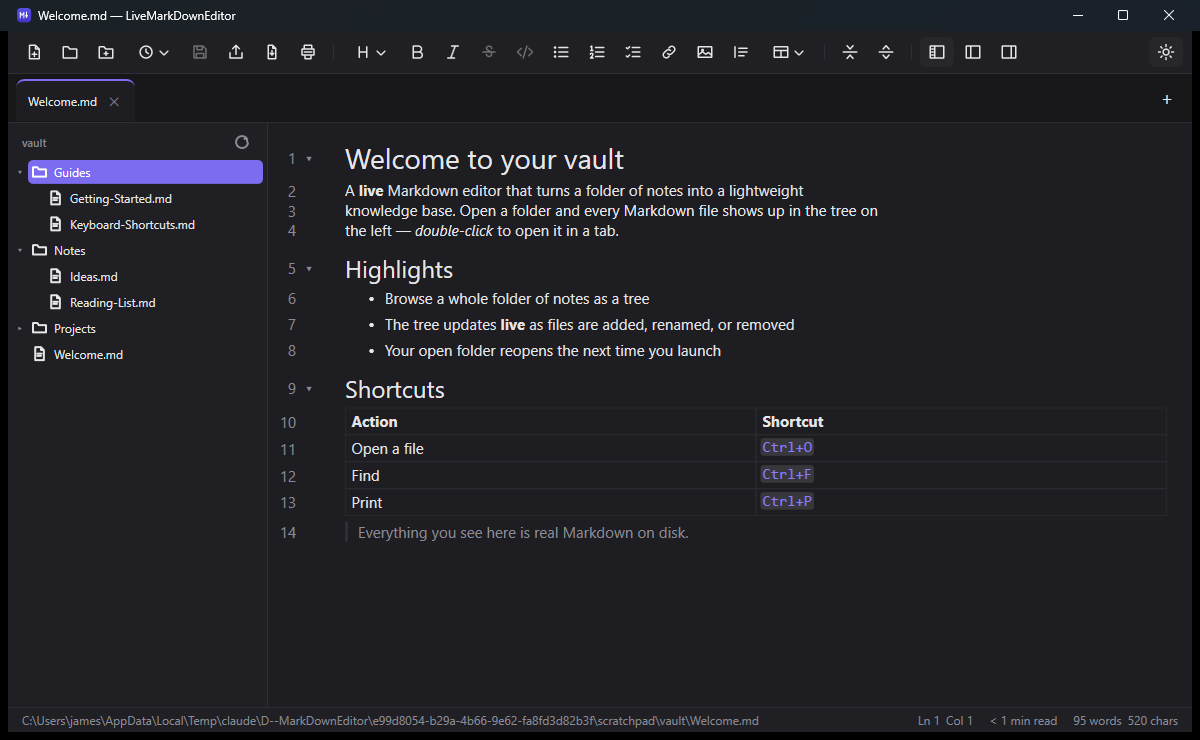
Task: Open the table insert dropdown
Action: point(789,52)
